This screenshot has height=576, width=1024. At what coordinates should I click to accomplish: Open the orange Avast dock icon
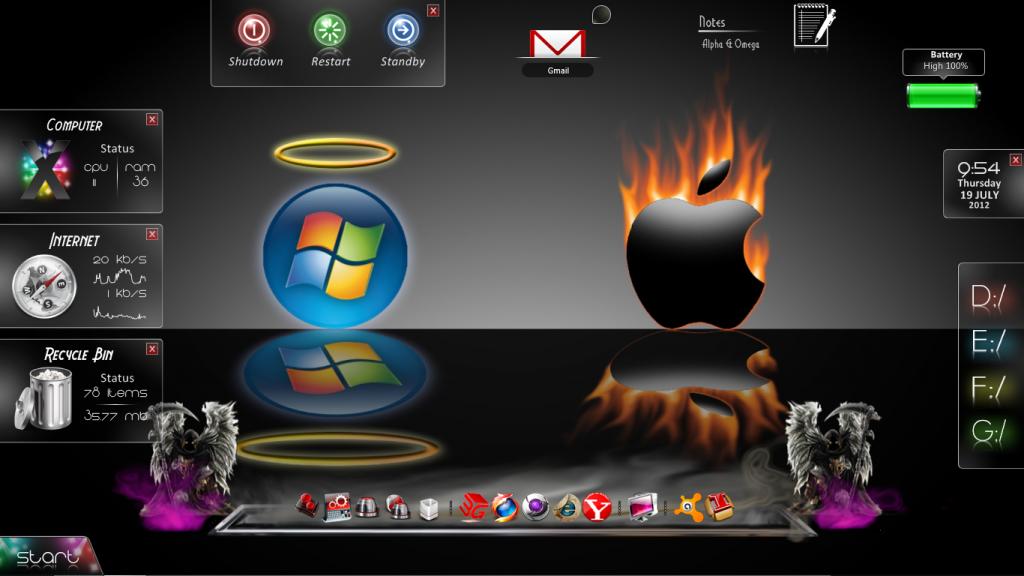(688, 507)
